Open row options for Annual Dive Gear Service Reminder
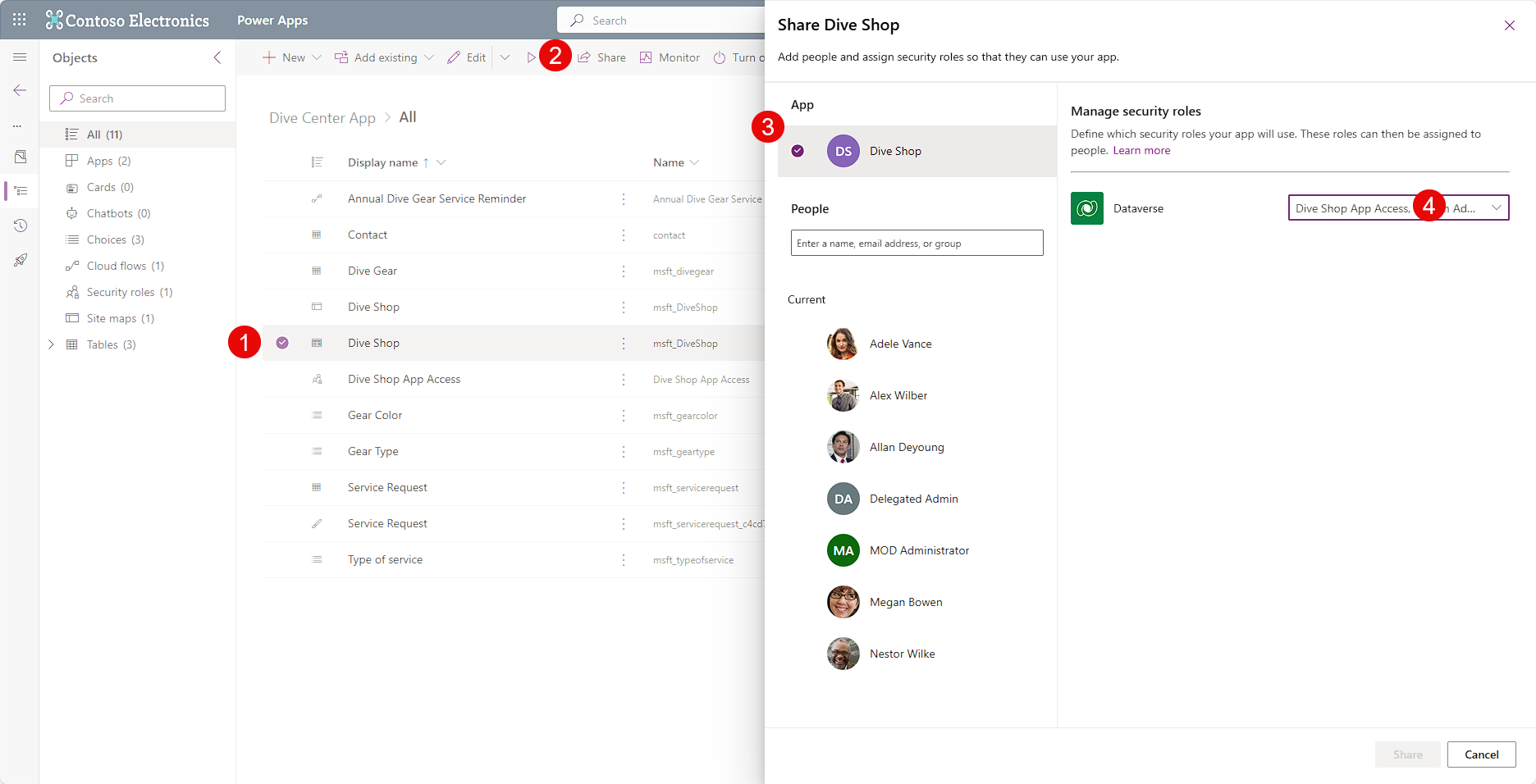Screen dimensions: 1536x784 (624, 199)
